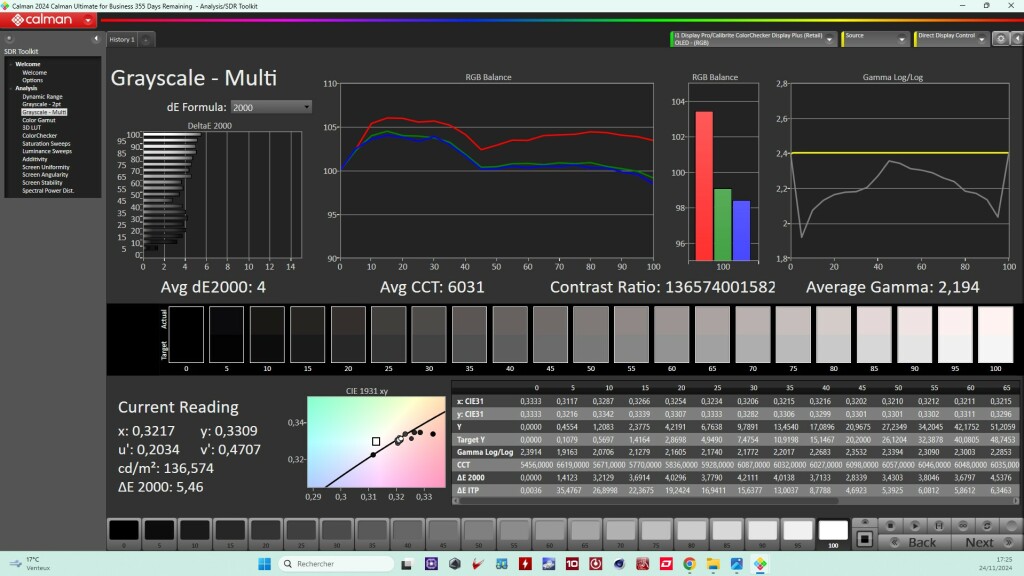
Task: Open Saturation Sweeps in the sidebar
Action: click(46, 144)
